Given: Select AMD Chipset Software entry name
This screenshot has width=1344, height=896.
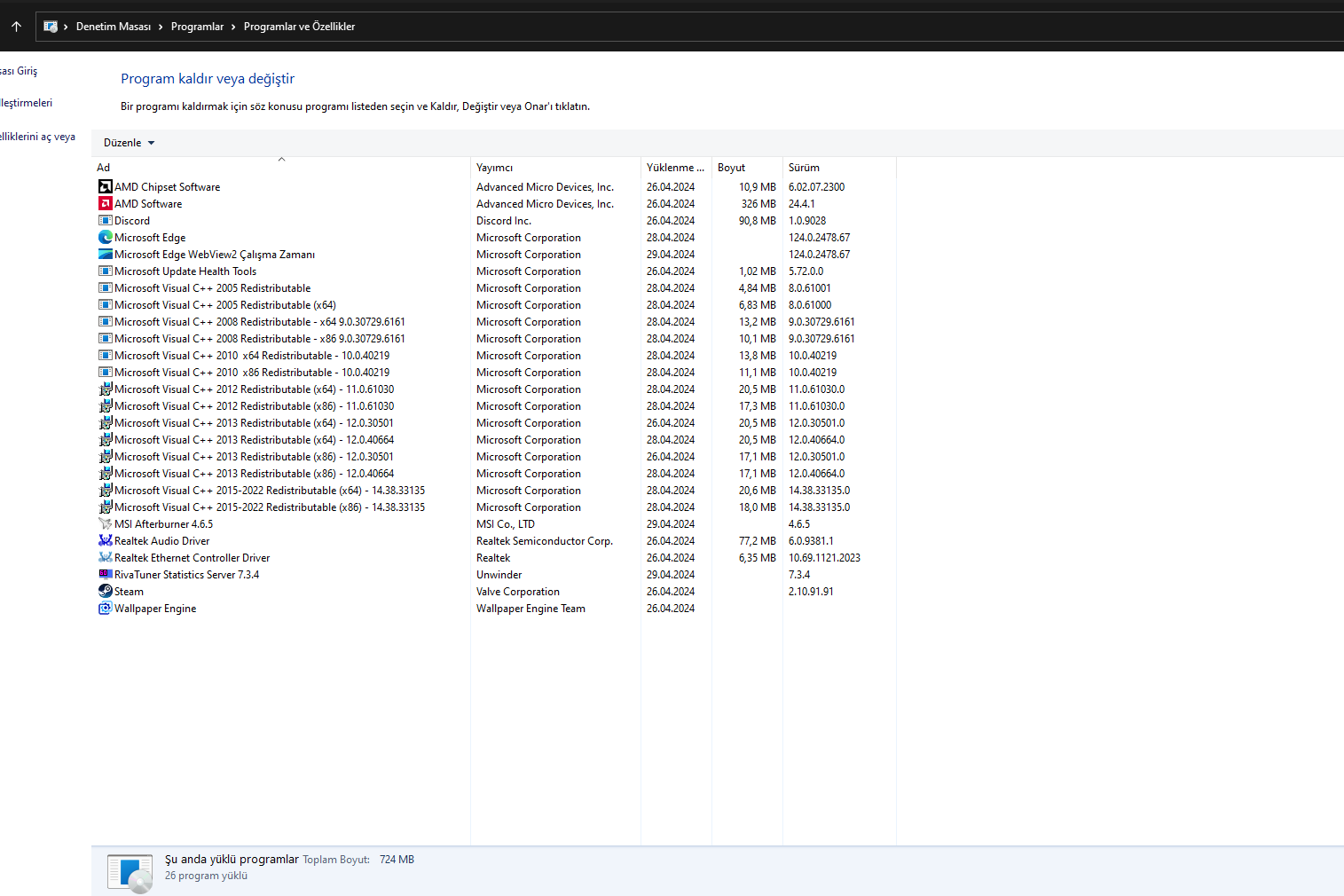Looking at the screenshot, I should [168, 187].
